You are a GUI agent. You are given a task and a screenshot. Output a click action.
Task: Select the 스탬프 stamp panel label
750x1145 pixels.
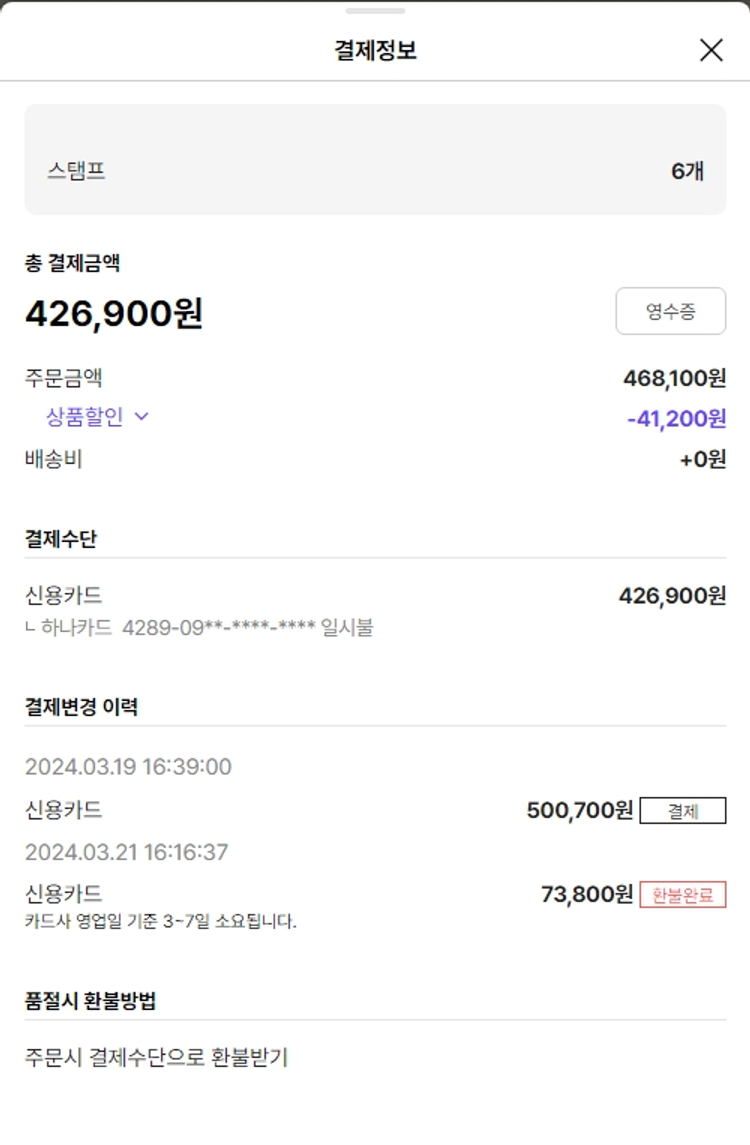tap(76, 171)
